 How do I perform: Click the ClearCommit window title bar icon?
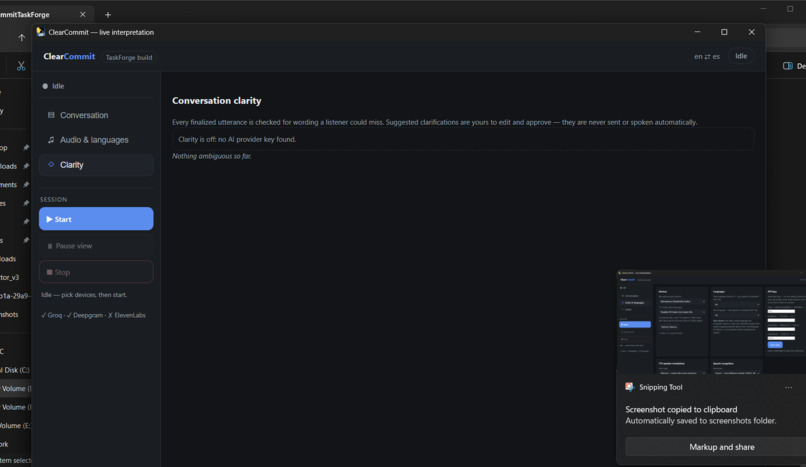pos(40,32)
